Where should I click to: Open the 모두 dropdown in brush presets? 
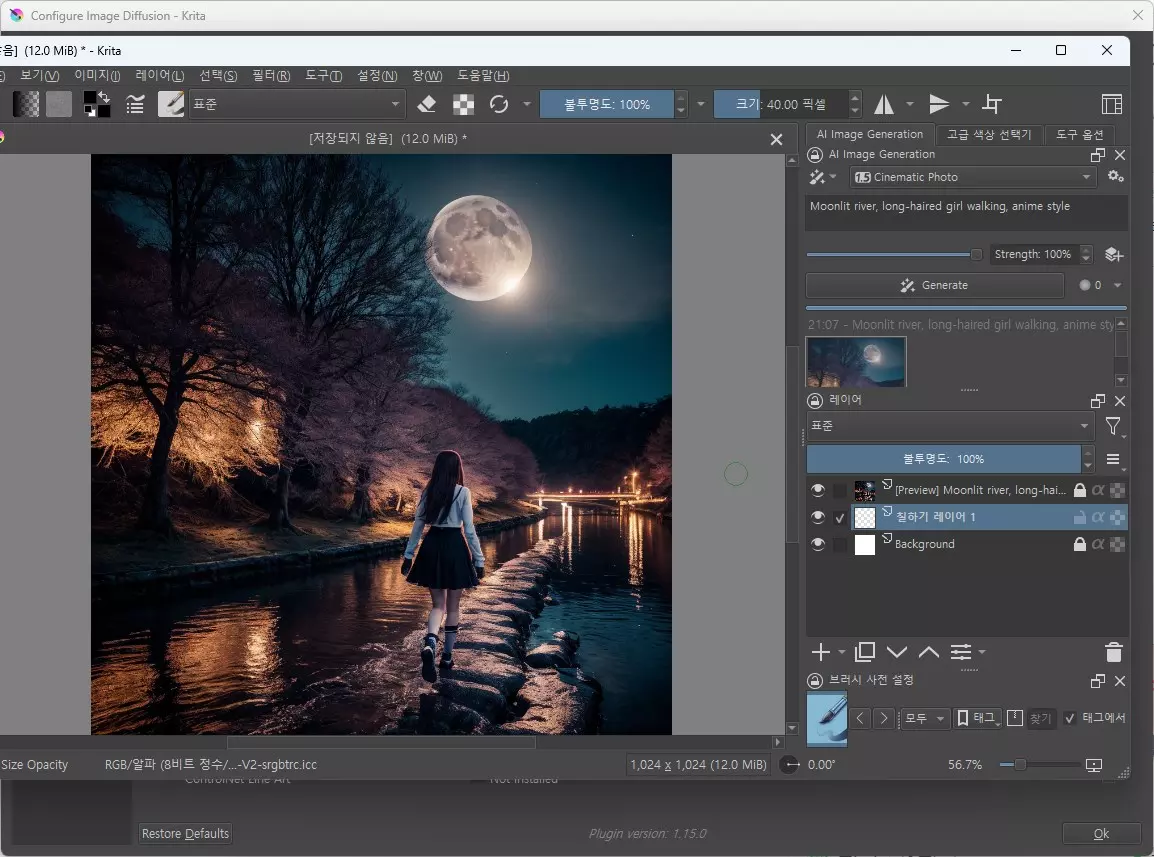tap(924, 718)
